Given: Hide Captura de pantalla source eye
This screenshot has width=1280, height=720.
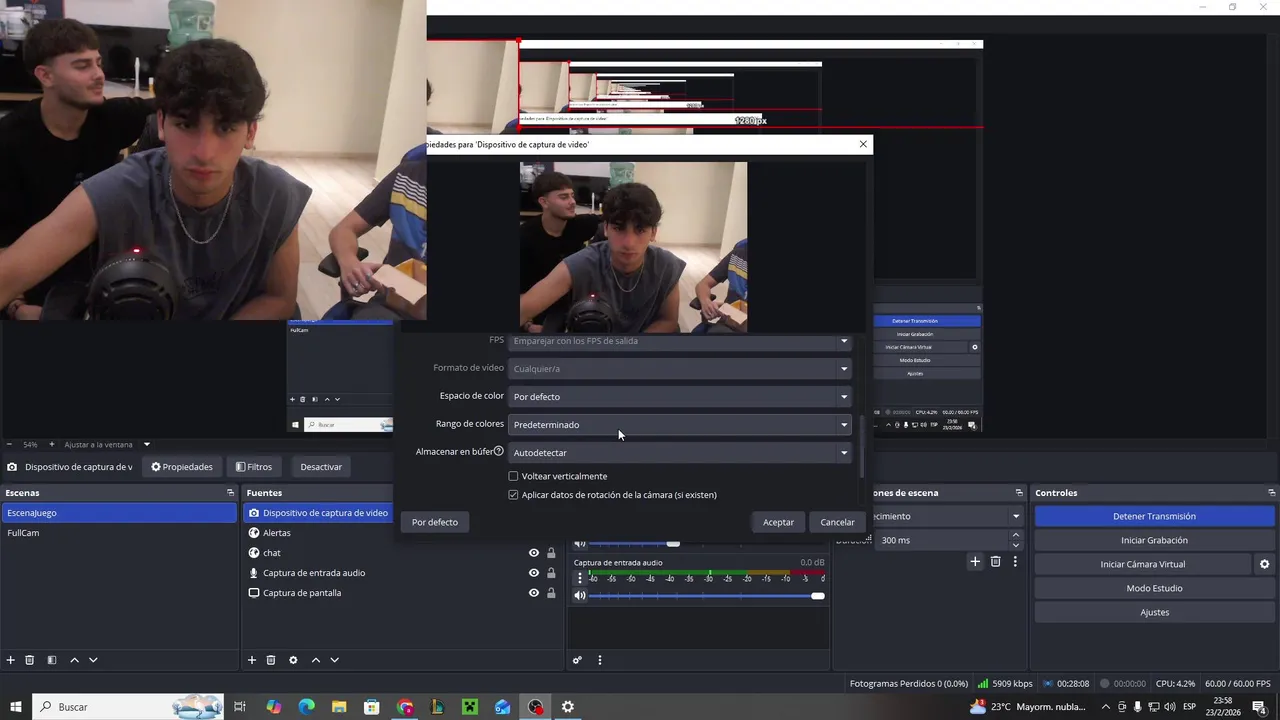Looking at the screenshot, I should point(534,593).
